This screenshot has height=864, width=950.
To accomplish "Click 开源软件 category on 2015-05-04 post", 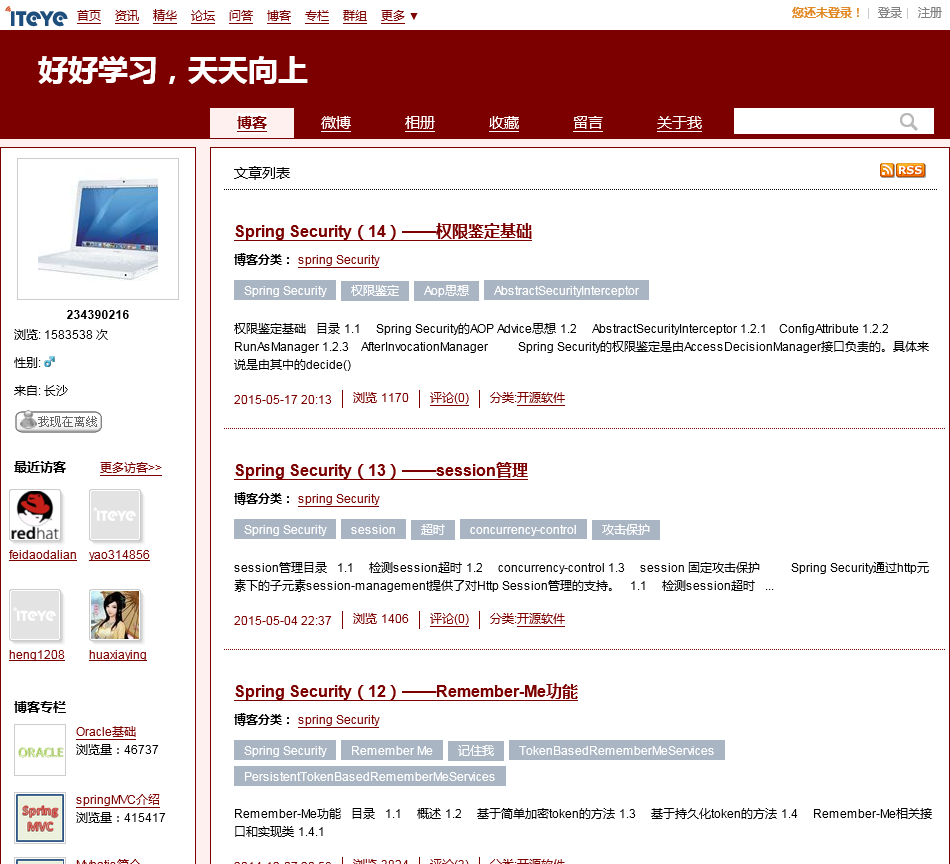I will click(x=540, y=619).
